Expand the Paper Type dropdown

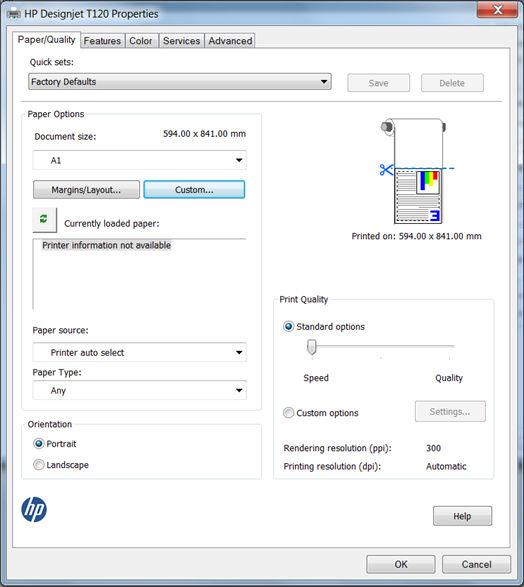coord(140,390)
